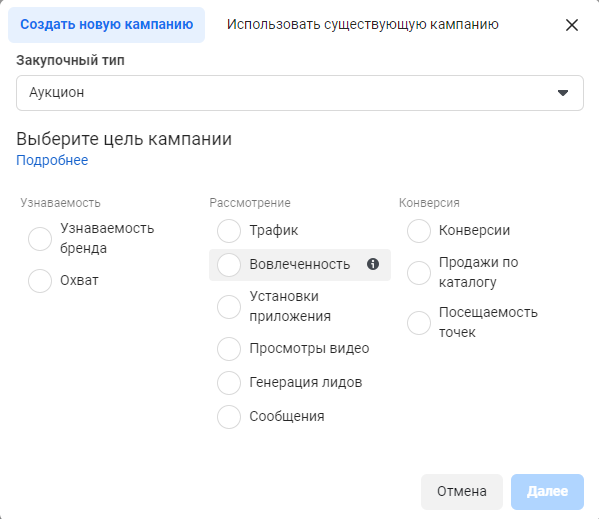599x519 pixels.
Task: Pick the Просмотры видео objective radio
Action: point(229,349)
